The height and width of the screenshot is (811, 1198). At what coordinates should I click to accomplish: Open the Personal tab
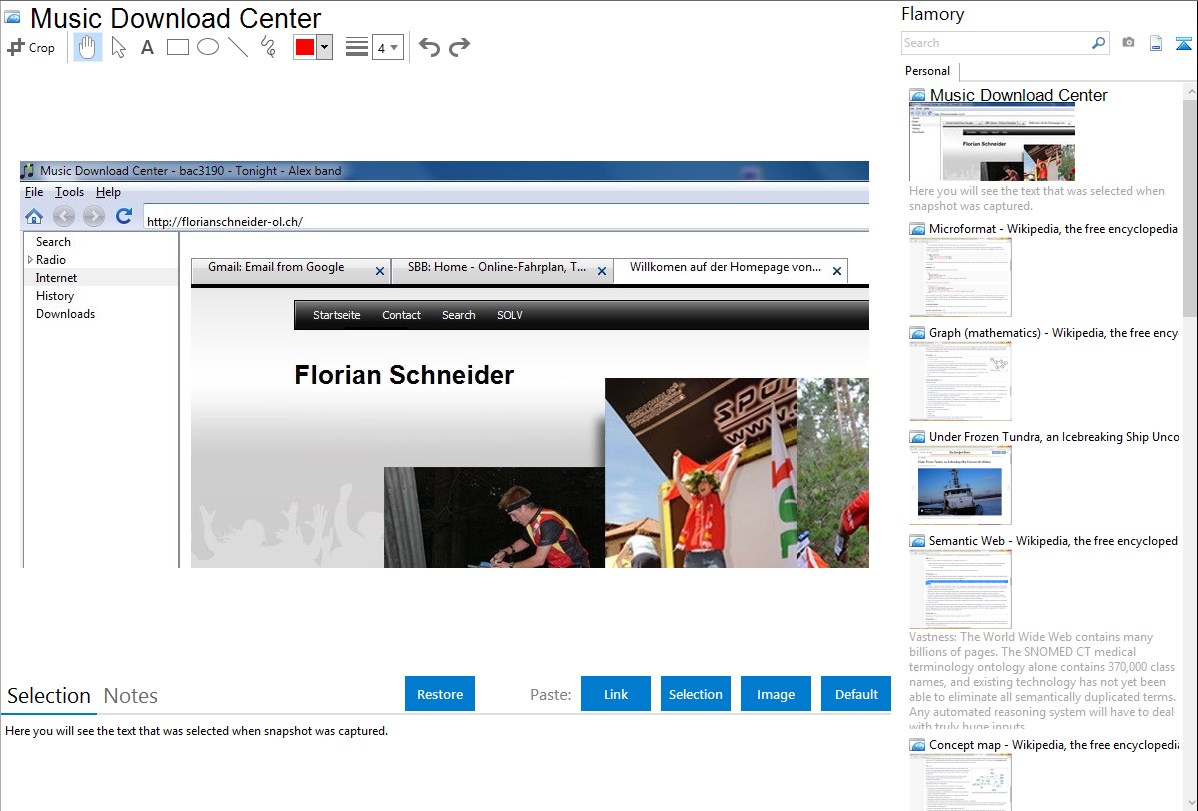click(x=927, y=71)
